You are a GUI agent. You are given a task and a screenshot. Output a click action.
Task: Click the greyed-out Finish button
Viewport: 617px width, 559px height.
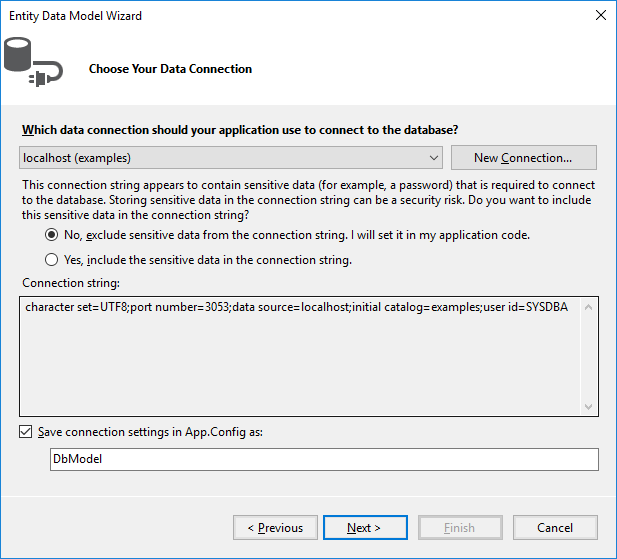click(x=459, y=527)
